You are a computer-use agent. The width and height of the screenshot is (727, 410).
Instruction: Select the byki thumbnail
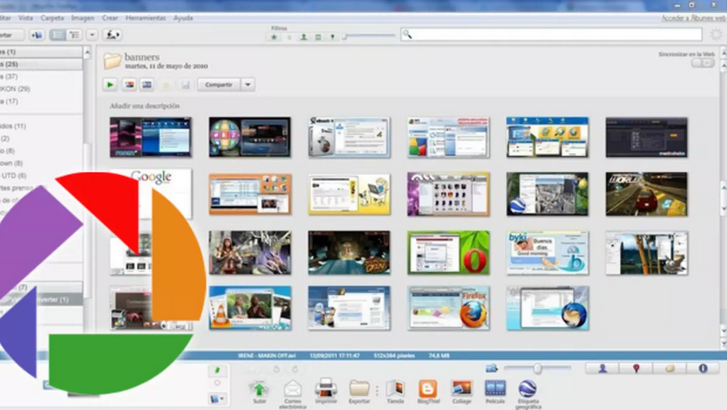[x=547, y=253]
